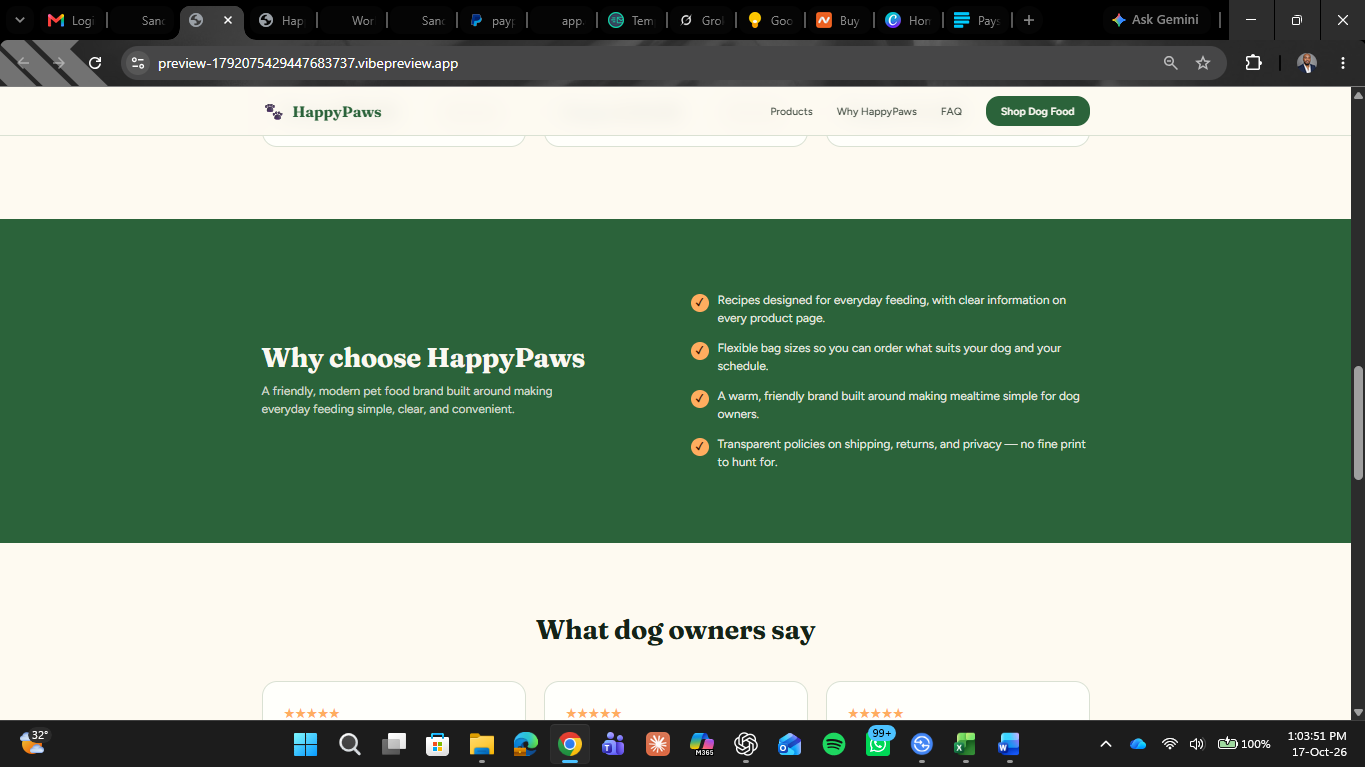
Task: Open Windows taskbar Search
Action: 349,744
